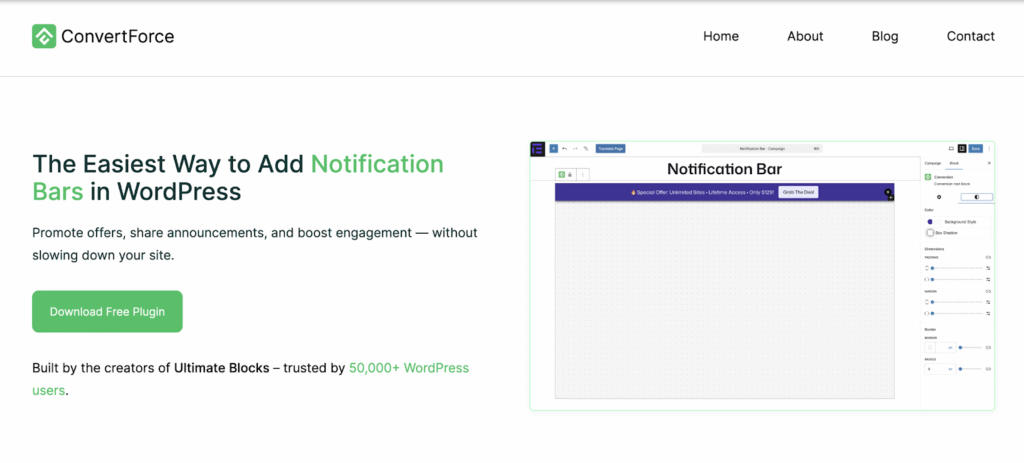Viewport: 1024px width, 463px height.
Task: Toggle the settings sidebar panel icon
Action: click(x=962, y=148)
